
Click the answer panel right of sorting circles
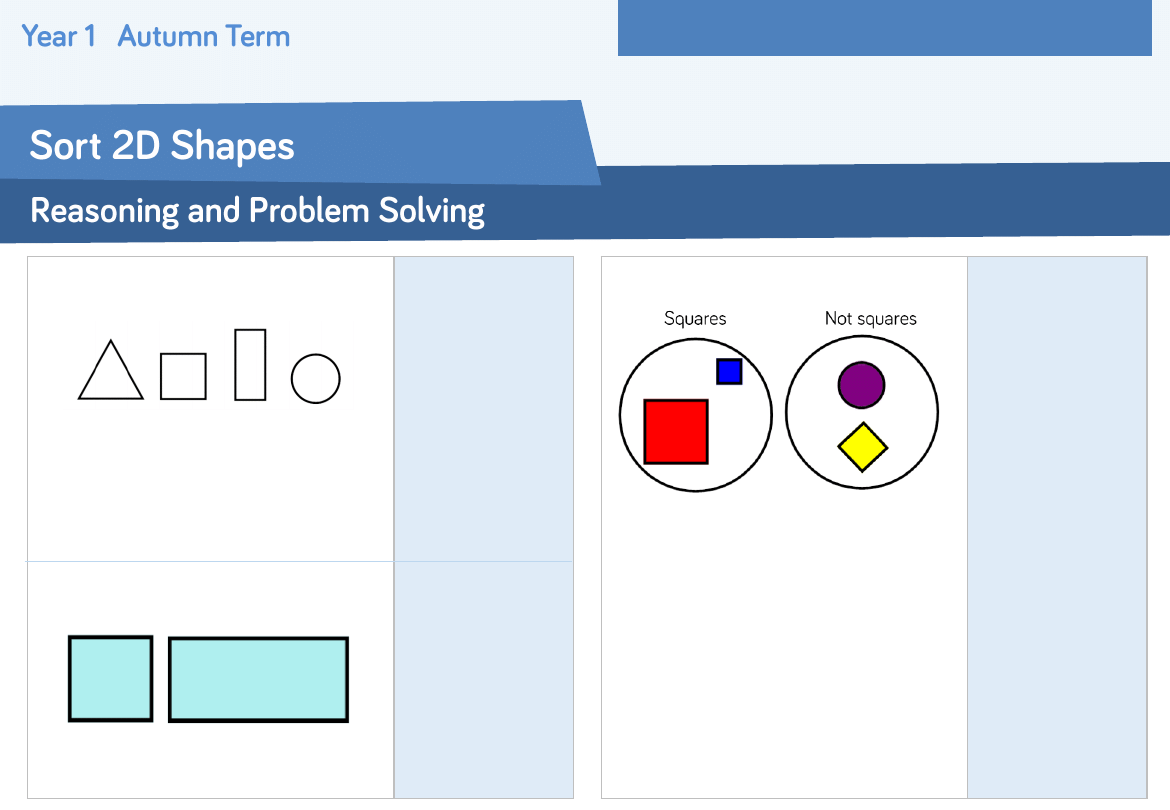click(1057, 527)
